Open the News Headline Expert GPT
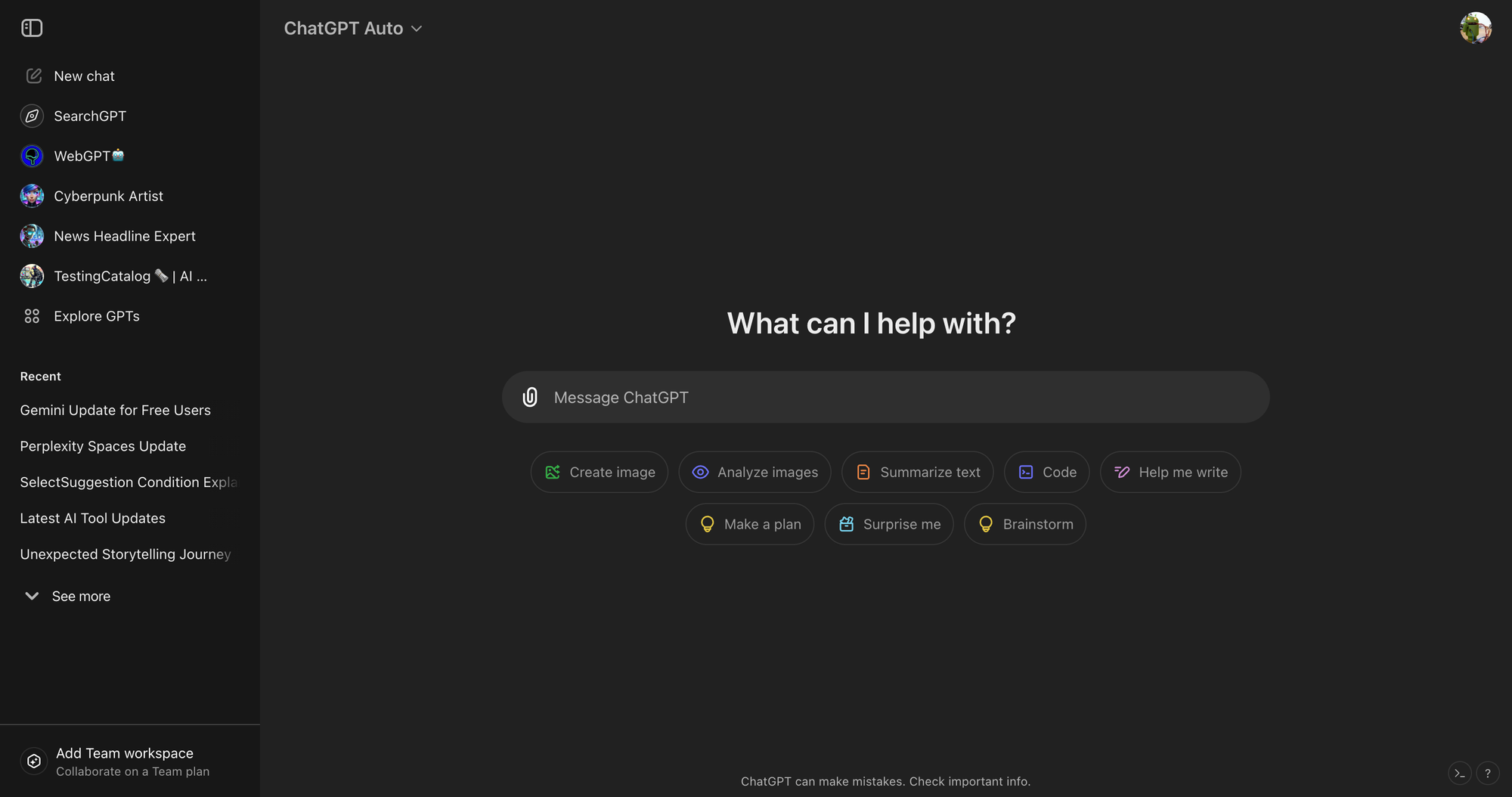 pos(124,235)
